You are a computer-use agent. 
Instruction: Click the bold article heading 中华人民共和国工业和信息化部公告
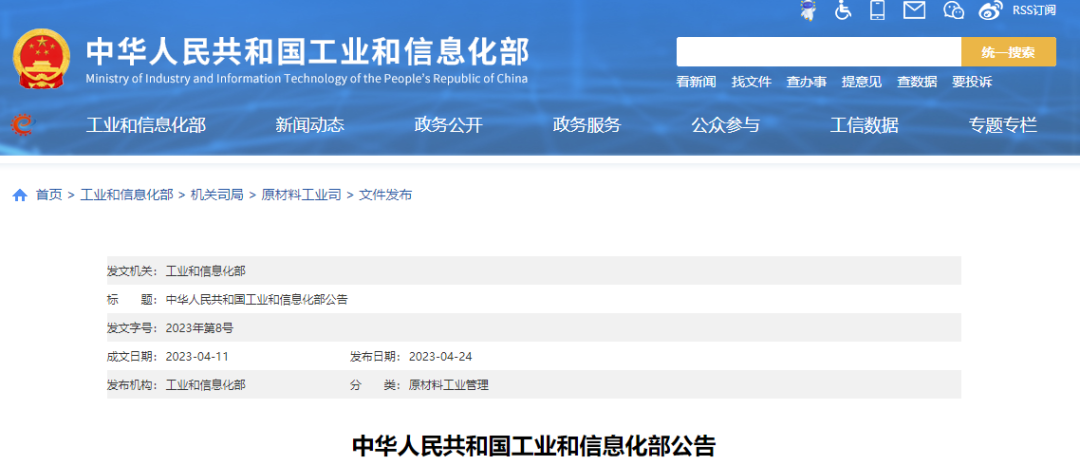pos(534,446)
